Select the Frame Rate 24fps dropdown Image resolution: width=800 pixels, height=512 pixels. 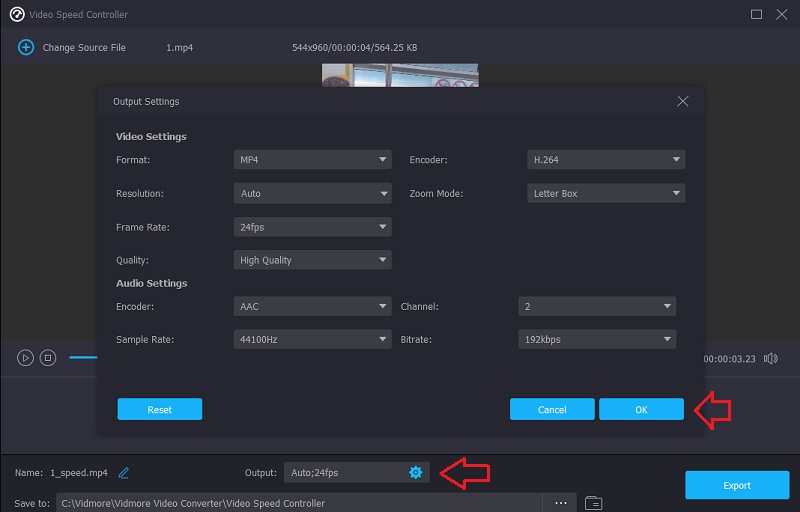coord(312,227)
